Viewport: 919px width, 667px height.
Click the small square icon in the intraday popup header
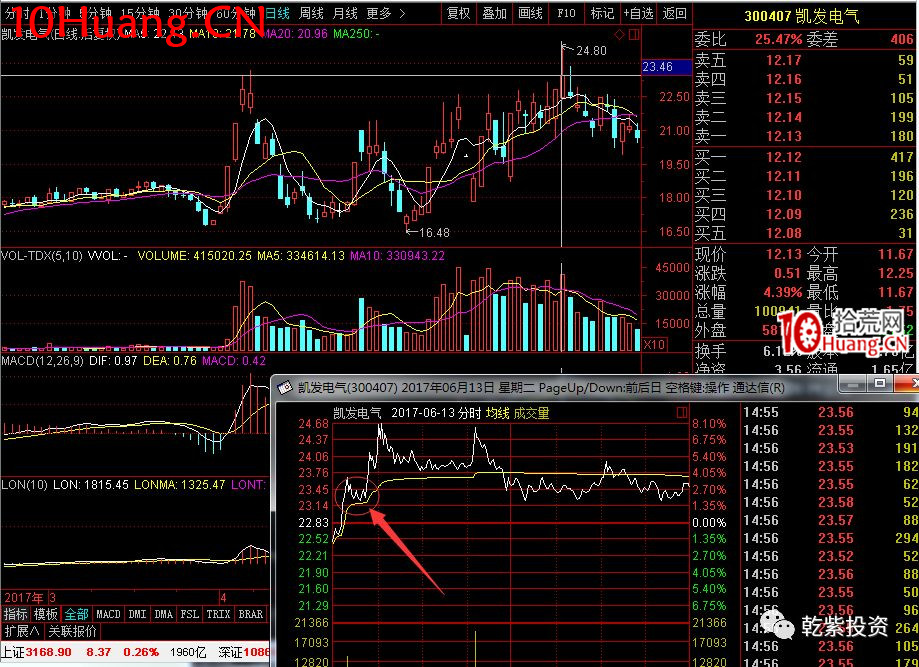[682, 413]
